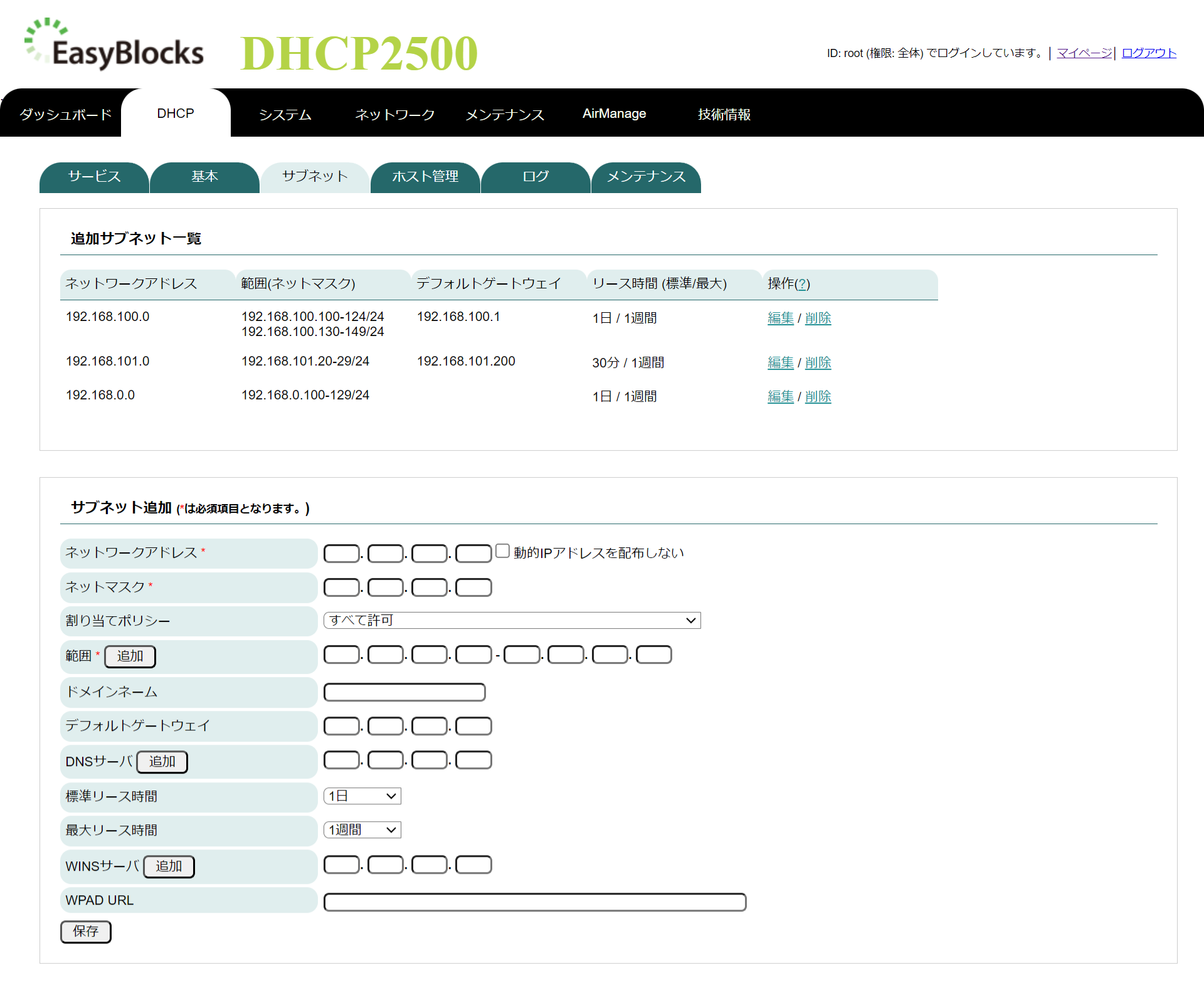Click the DNSサーバ 追加 button
Viewport: 1204px width, 983px height.
click(x=162, y=762)
